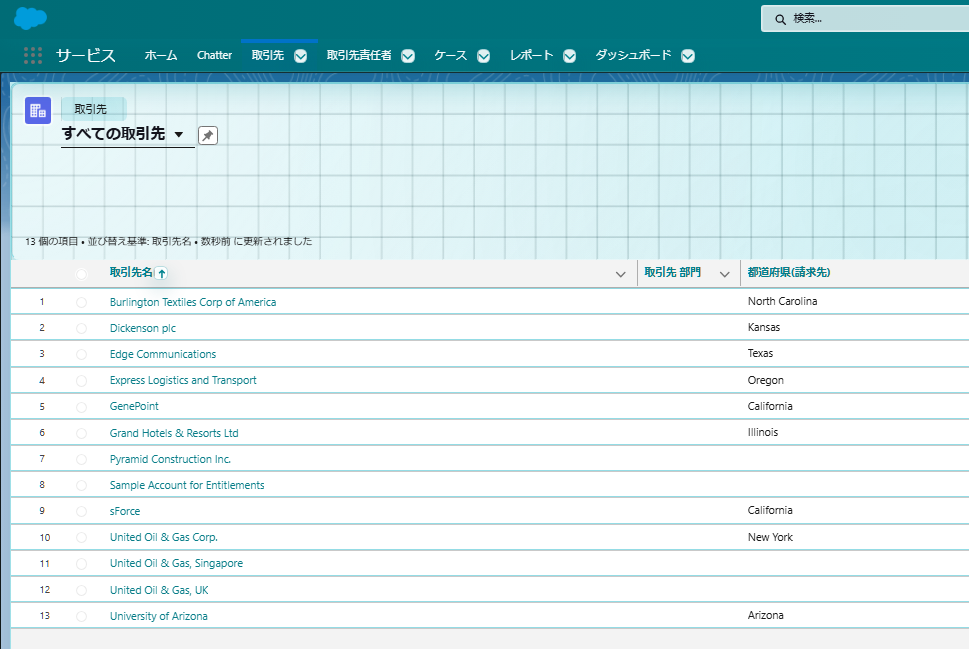Switch to the Chatter tab
This screenshot has height=649, width=969.
pos(214,56)
